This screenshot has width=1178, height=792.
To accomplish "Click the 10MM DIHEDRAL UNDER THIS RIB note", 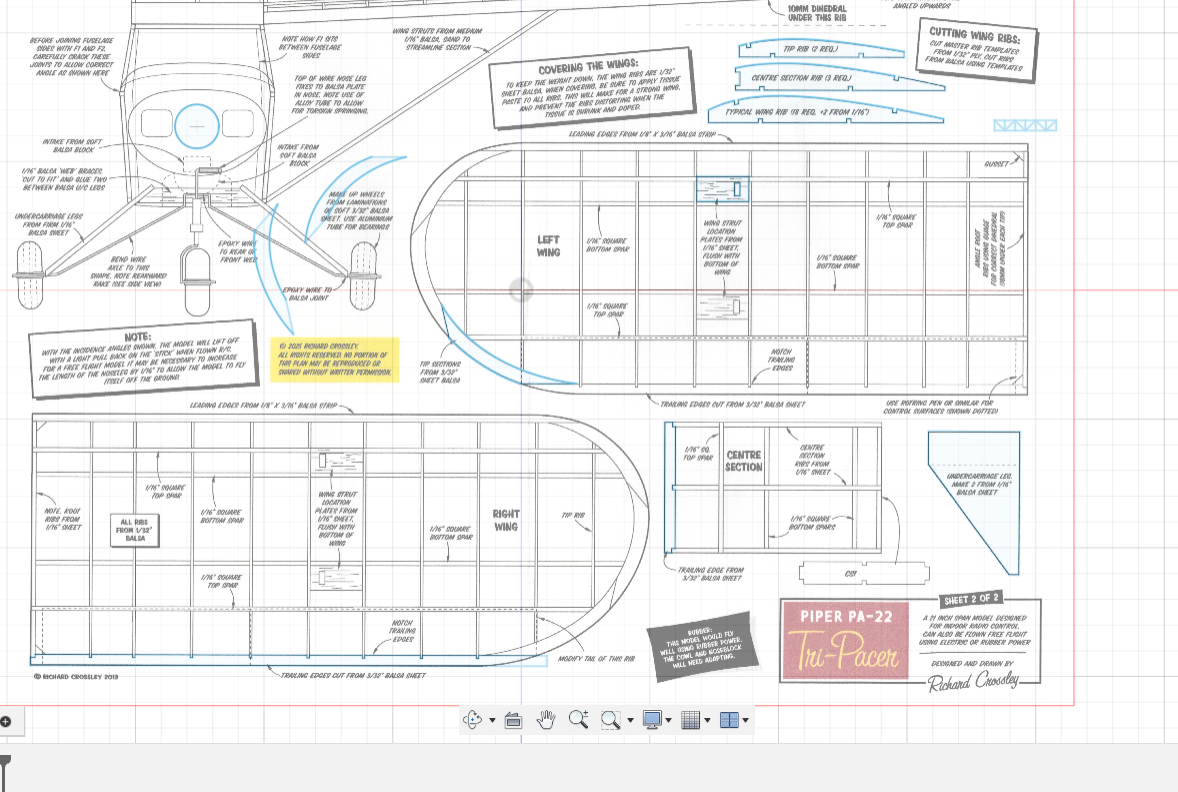I will tap(817, 13).
